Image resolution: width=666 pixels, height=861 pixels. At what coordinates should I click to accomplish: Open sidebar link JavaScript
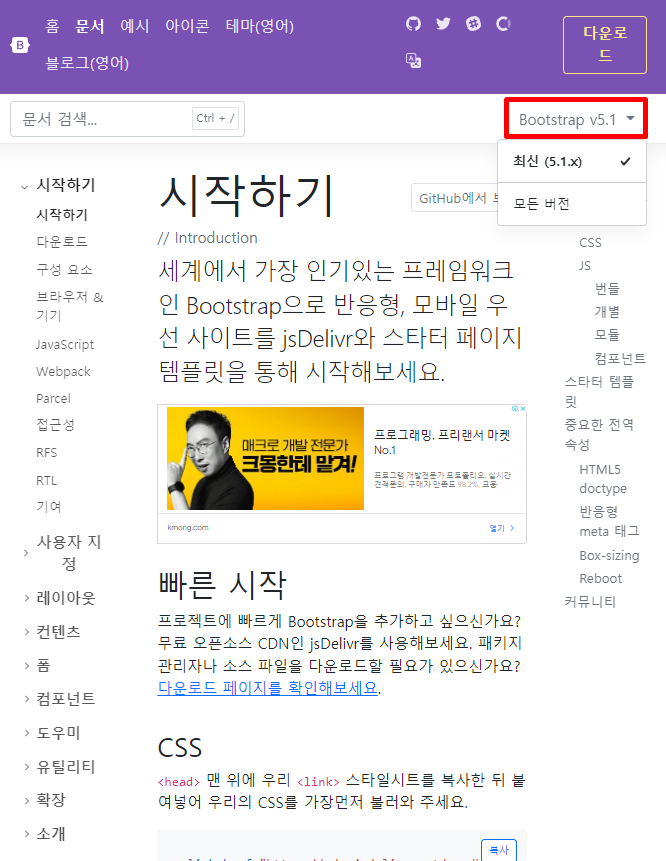click(x=65, y=344)
